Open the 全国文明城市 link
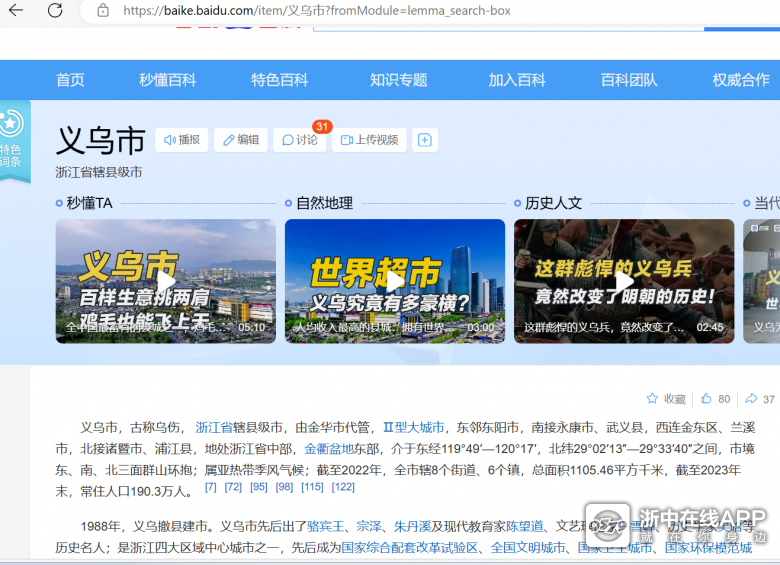 coord(528,548)
